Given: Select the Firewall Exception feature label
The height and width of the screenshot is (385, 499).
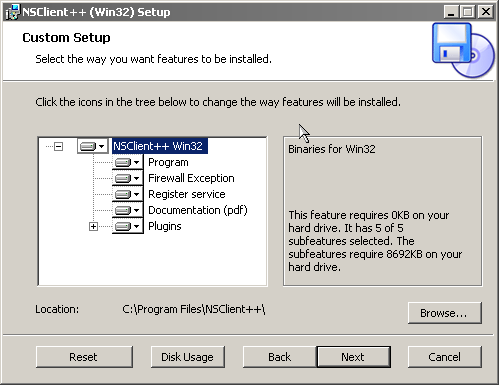Looking at the screenshot, I should point(191,178).
